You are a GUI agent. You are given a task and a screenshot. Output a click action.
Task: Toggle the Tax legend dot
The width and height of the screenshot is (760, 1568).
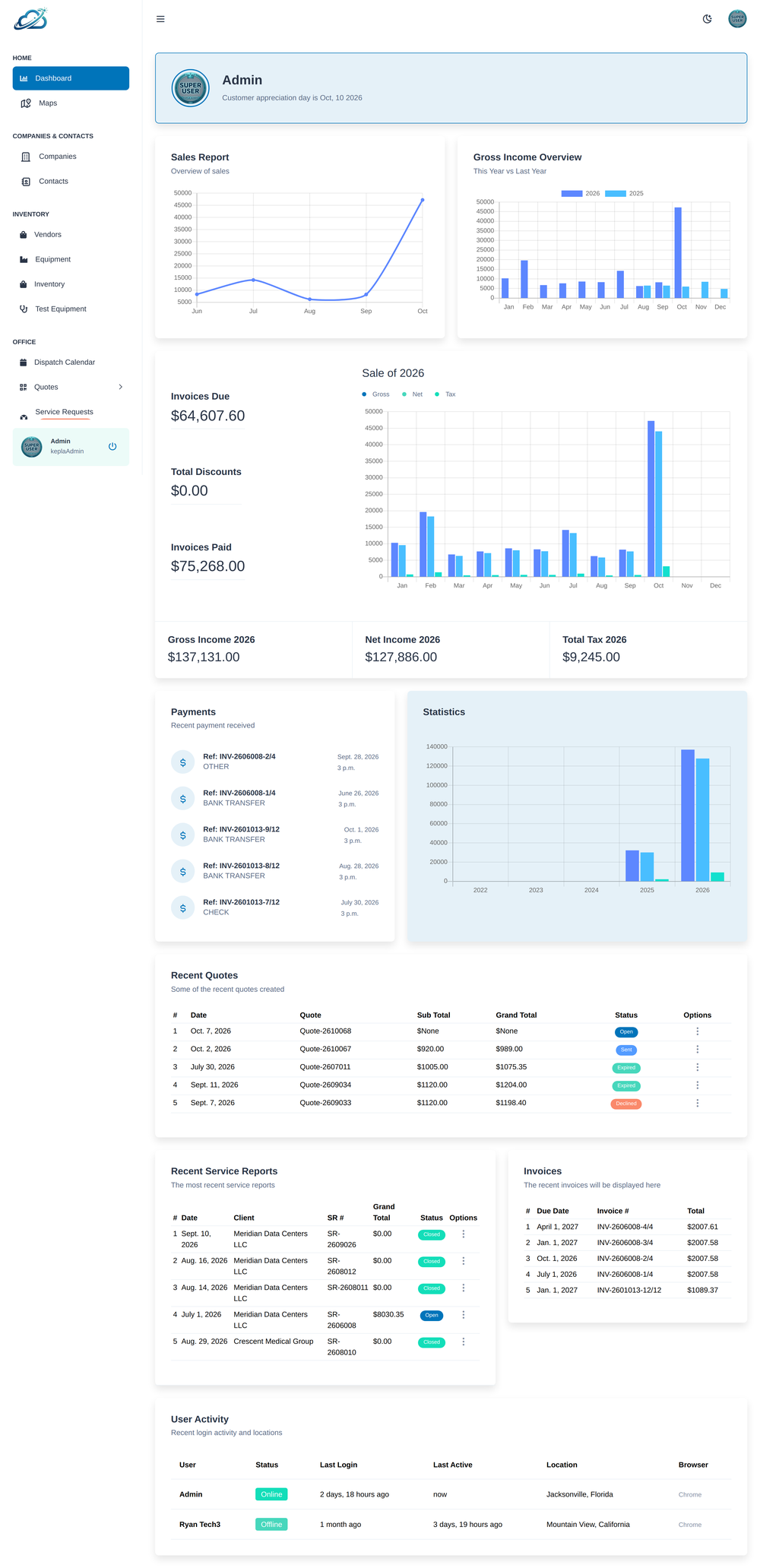coord(437,394)
